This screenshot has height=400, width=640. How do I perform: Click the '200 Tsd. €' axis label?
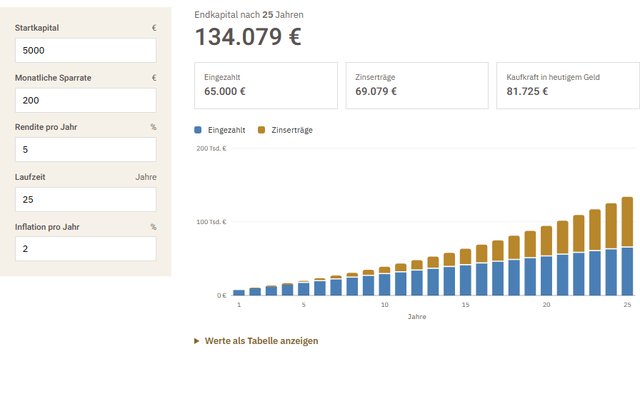[x=211, y=148]
